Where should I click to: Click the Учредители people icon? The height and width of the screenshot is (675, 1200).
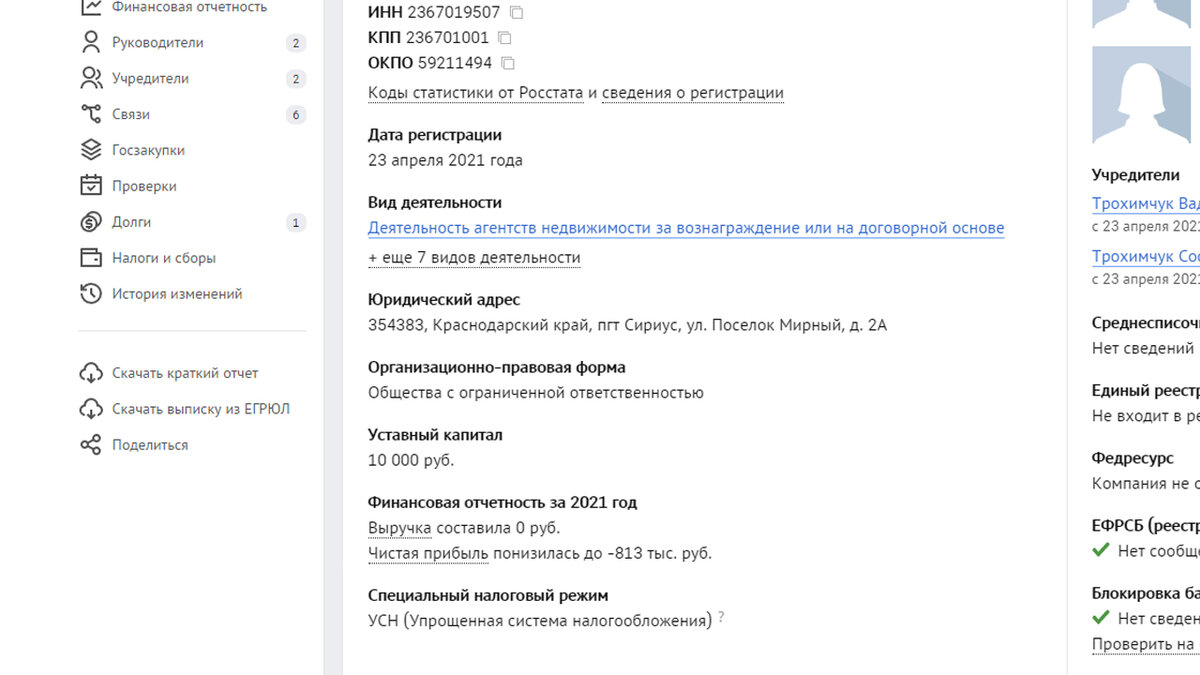pos(91,78)
